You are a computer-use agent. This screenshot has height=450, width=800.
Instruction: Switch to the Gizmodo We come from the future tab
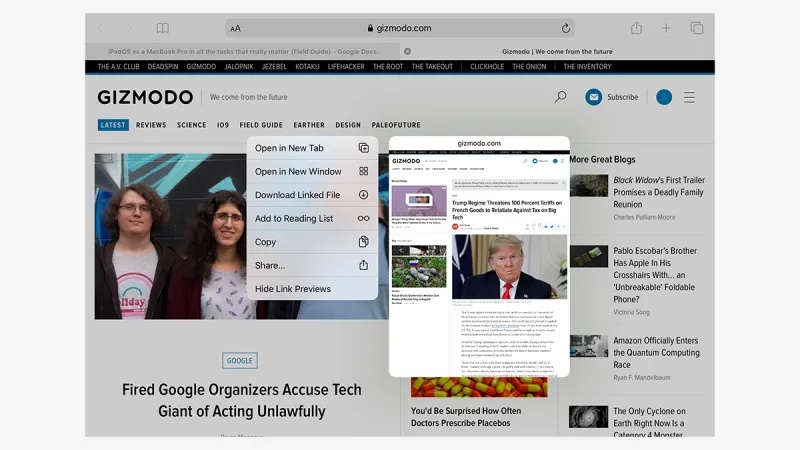pyautogui.click(x=557, y=52)
